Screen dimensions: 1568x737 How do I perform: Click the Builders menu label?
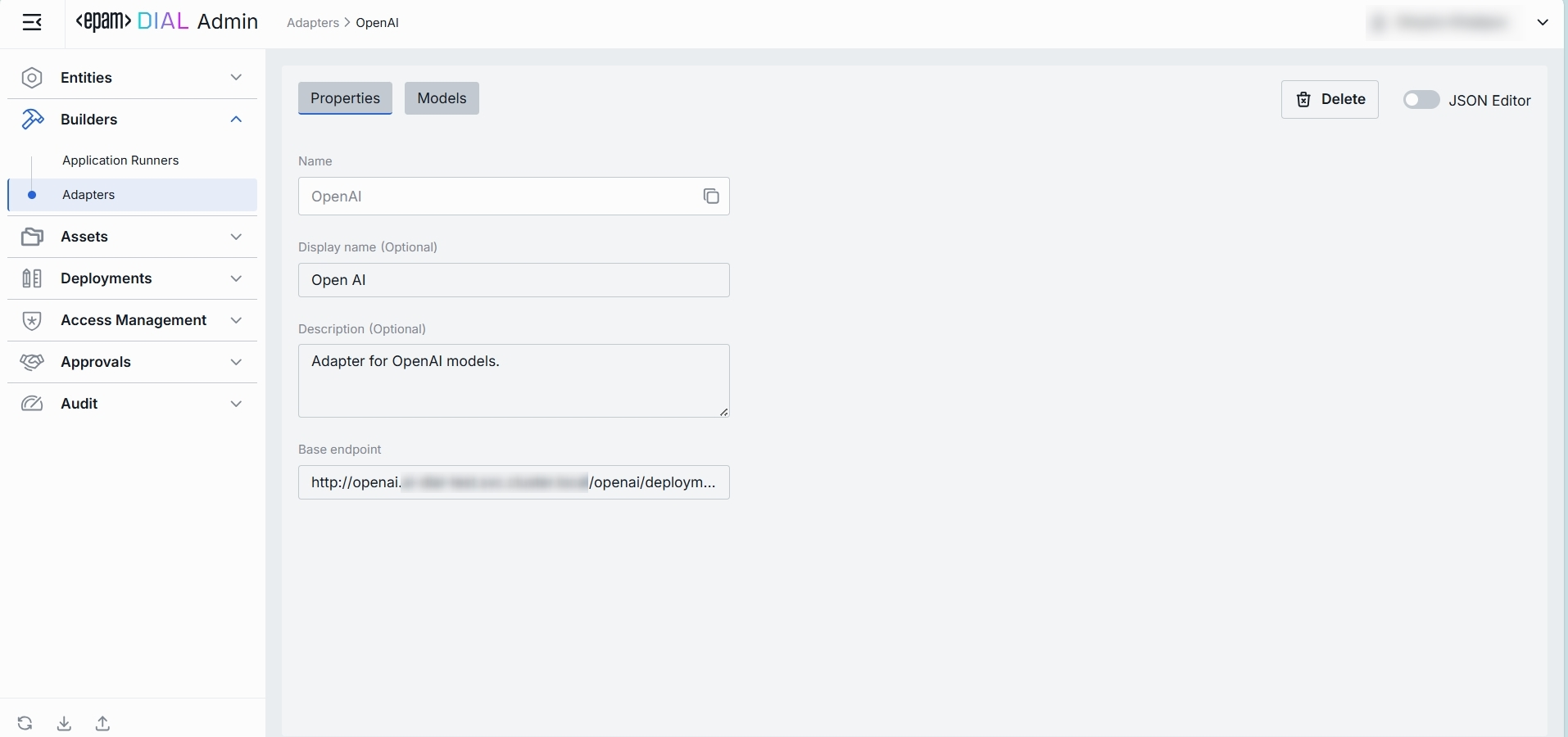[x=89, y=120]
